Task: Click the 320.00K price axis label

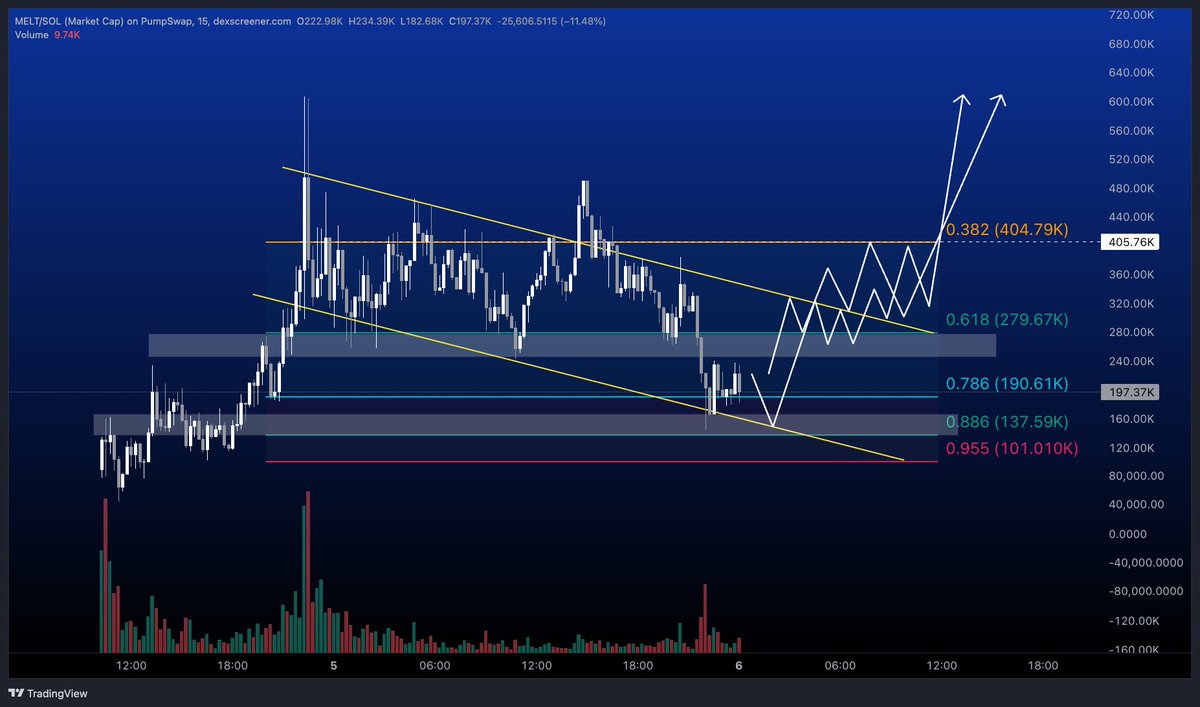Action: 1132,304
